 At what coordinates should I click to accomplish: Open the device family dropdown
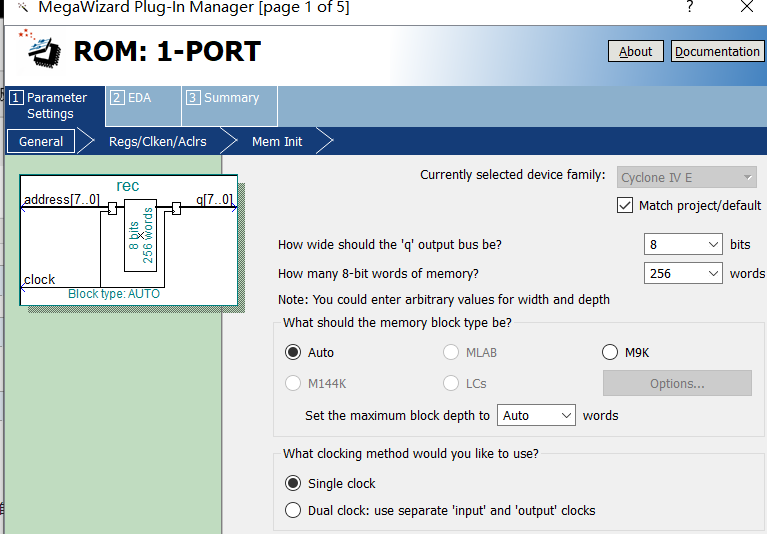686,178
